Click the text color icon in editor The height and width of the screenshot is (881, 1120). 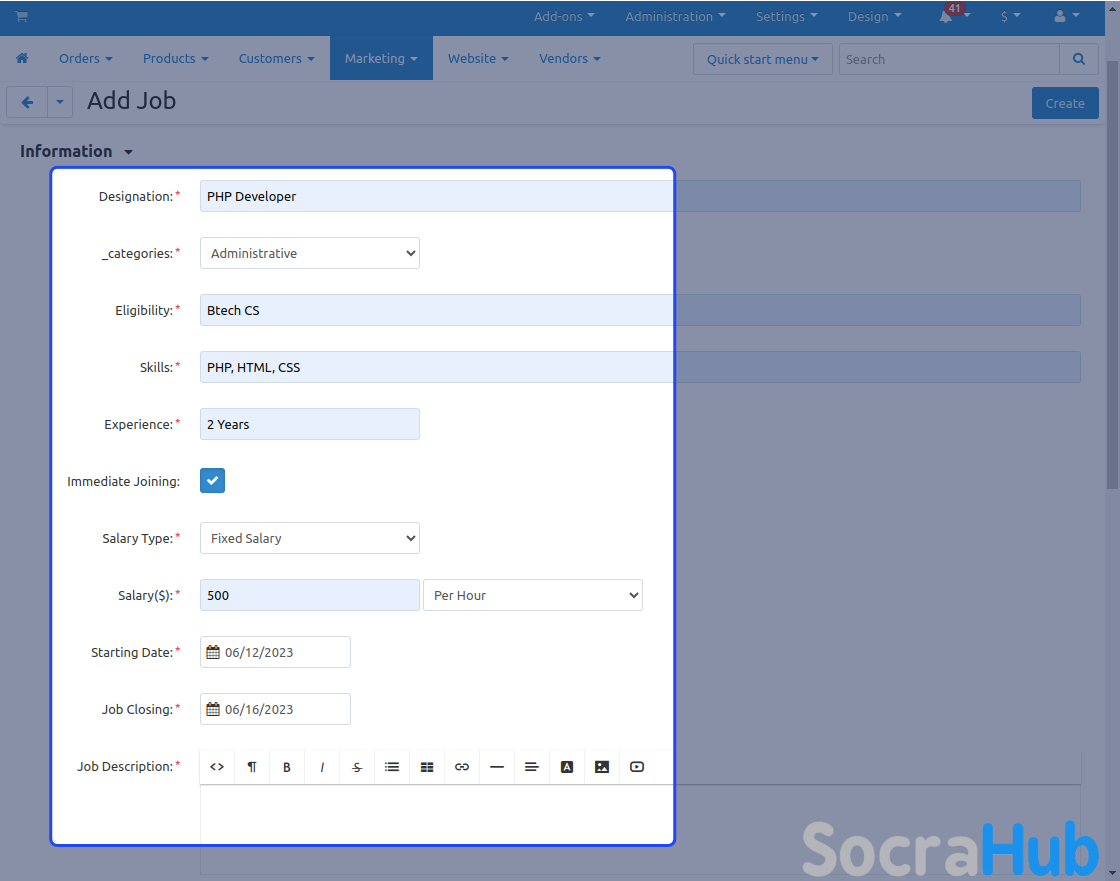[567, 767]
